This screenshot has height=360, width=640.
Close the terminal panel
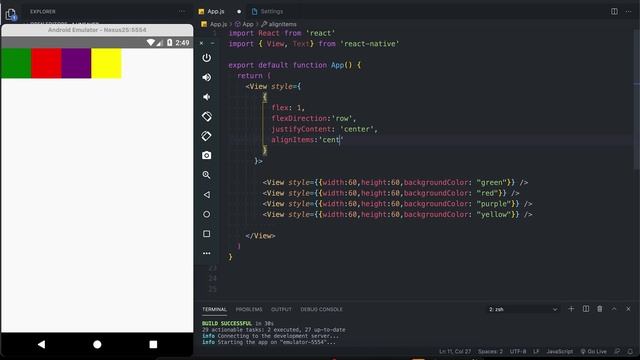(628, 309)
